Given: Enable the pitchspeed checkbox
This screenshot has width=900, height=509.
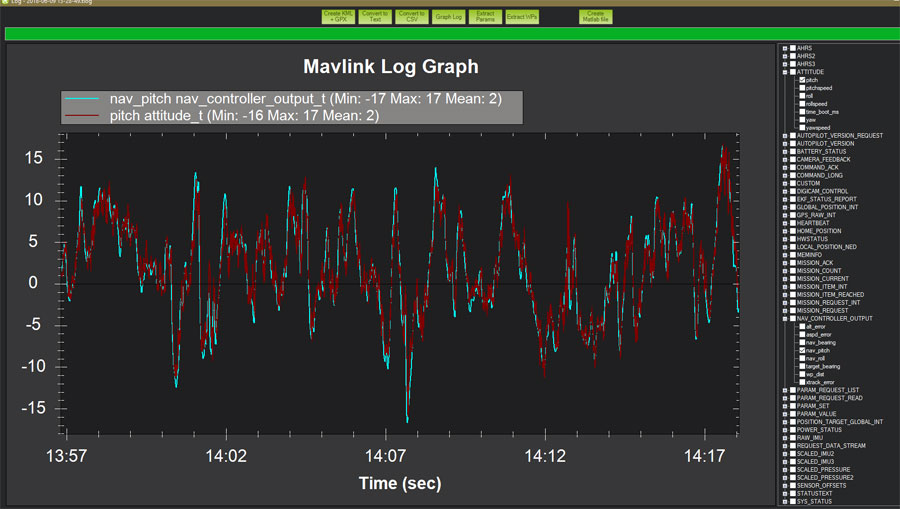Looking at the screenshot, I should click(802, 88).
